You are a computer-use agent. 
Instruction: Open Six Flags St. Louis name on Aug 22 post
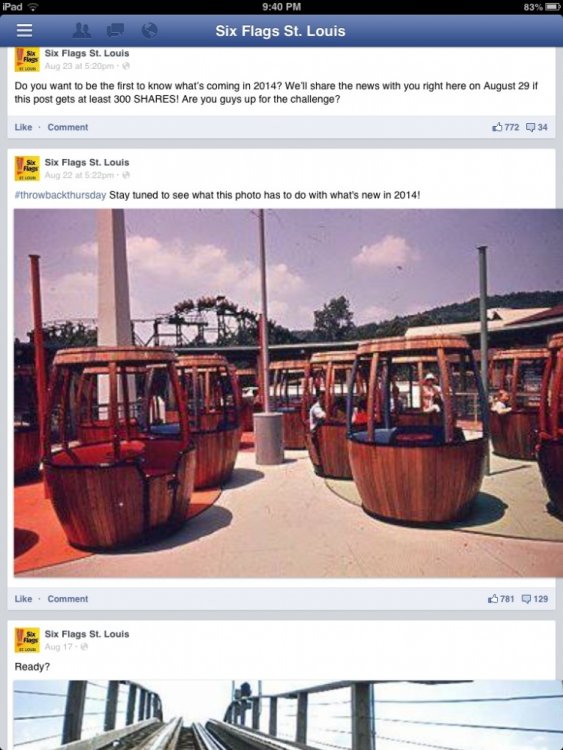coord(87,162)
